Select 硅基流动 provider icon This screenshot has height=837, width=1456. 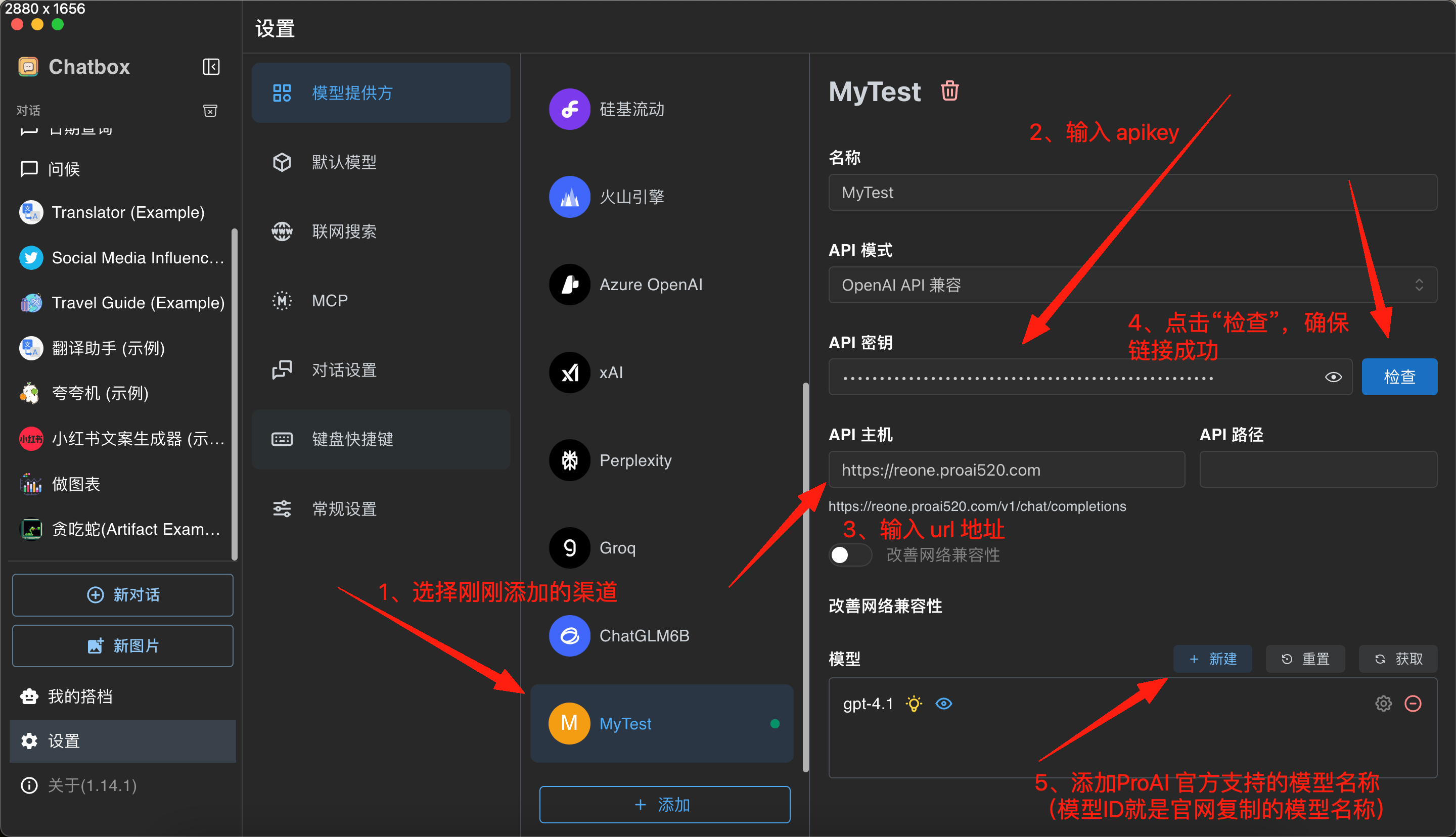point(570,109)
